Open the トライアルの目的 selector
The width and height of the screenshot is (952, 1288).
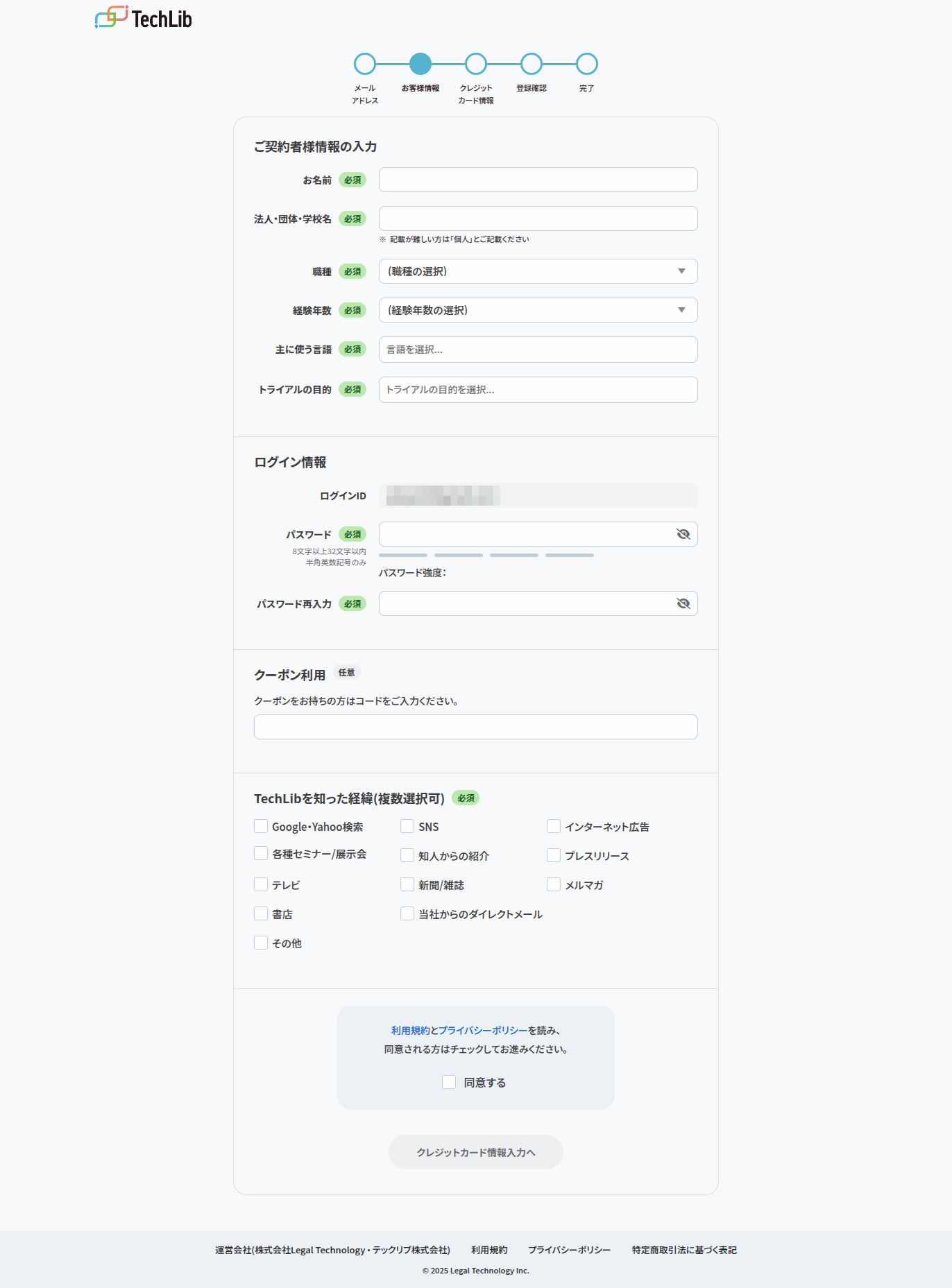[538, 390]
